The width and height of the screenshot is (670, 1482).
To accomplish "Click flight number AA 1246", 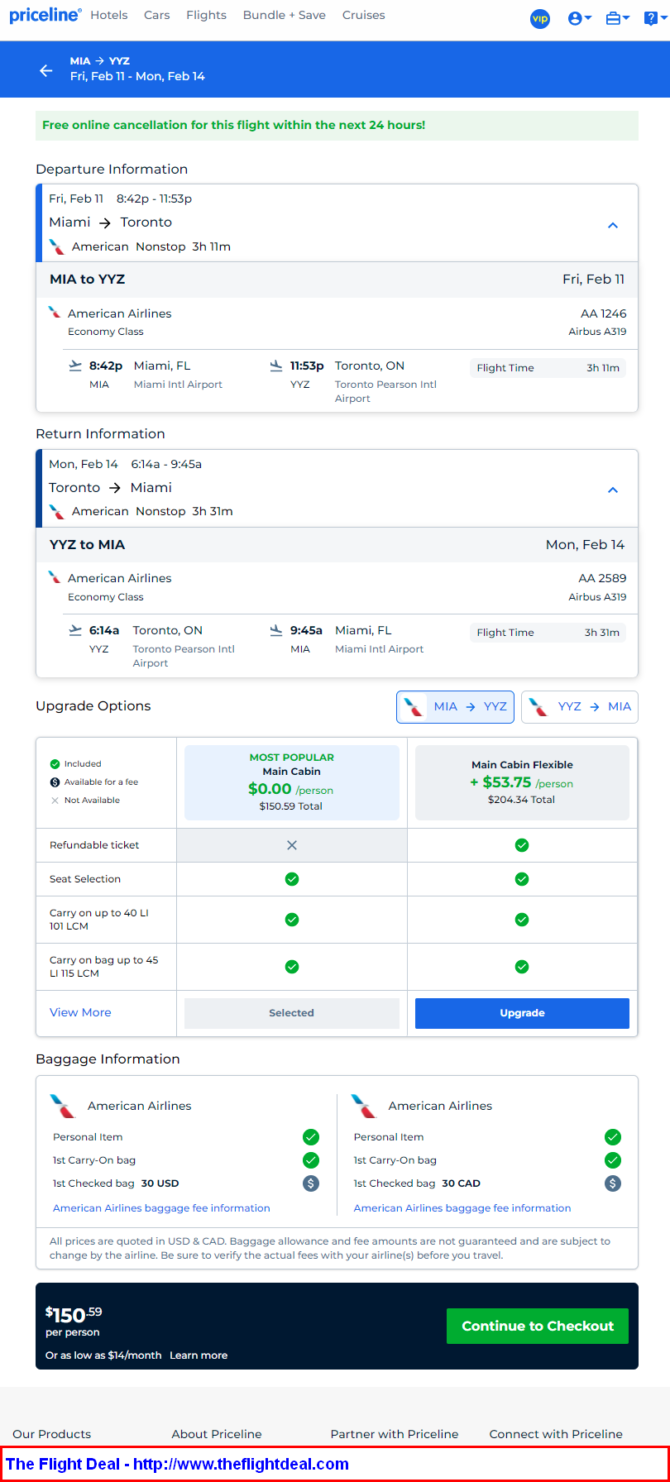I will tap(603, 313).
